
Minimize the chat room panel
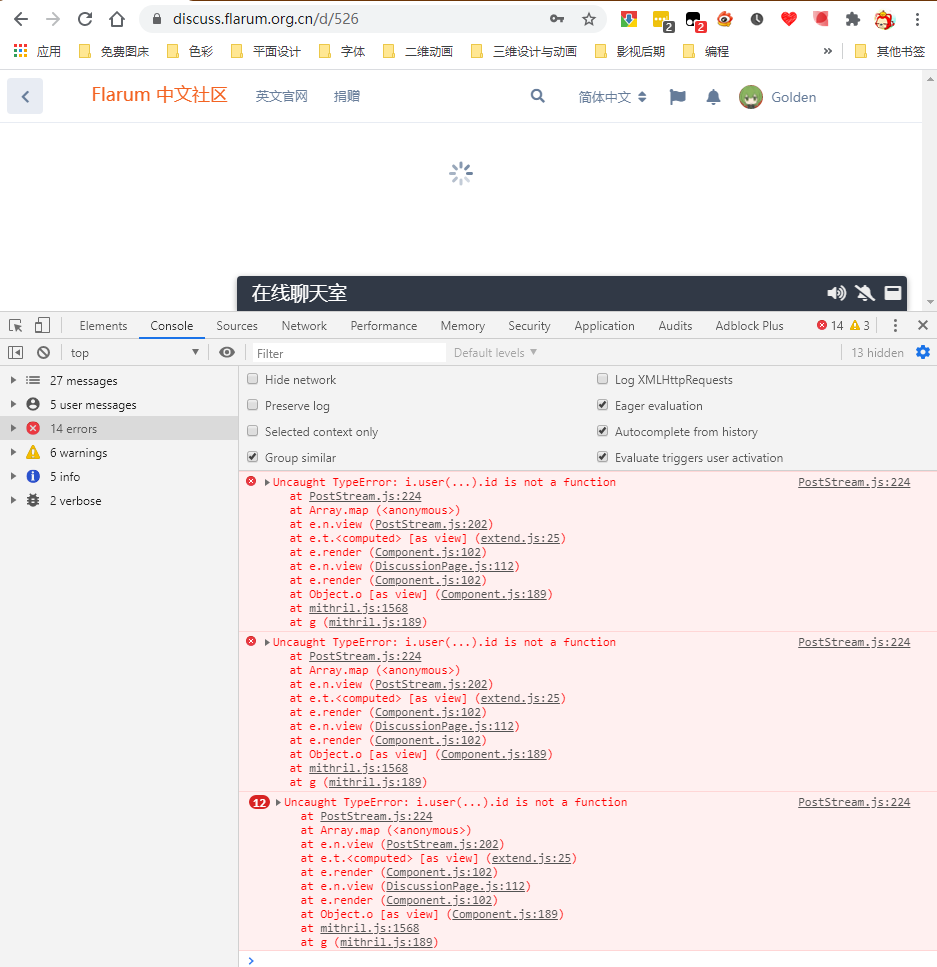(x=893, y=293)
